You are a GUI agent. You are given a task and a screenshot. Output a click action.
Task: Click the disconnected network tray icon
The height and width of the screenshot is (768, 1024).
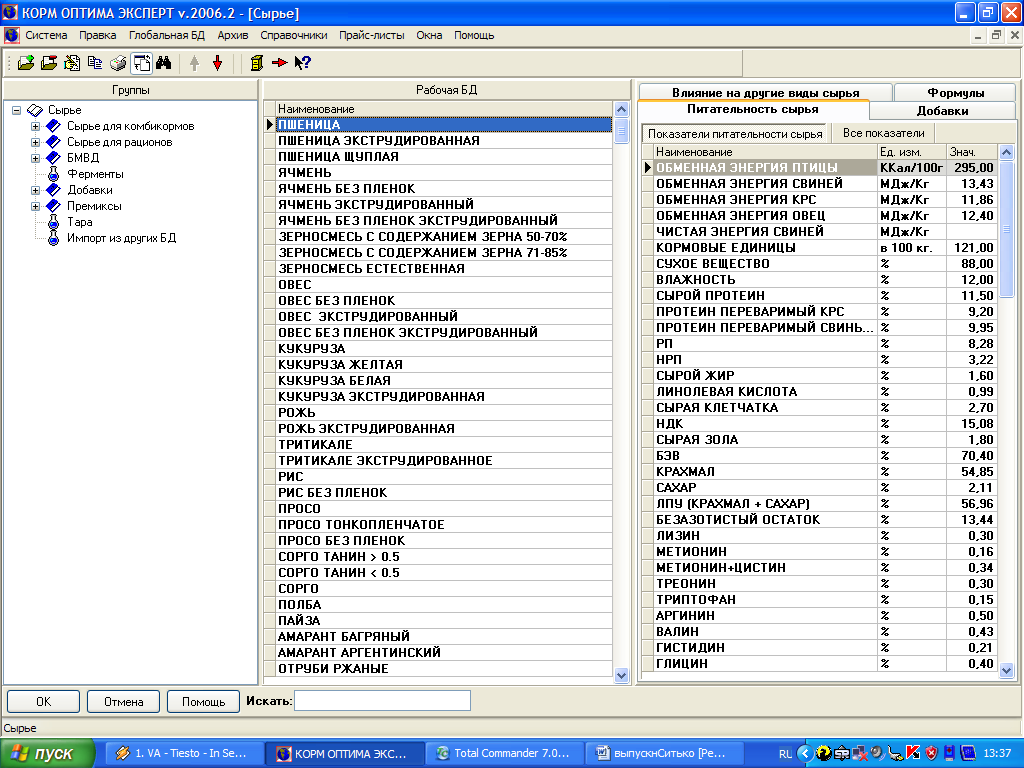(x=859, y=752)
